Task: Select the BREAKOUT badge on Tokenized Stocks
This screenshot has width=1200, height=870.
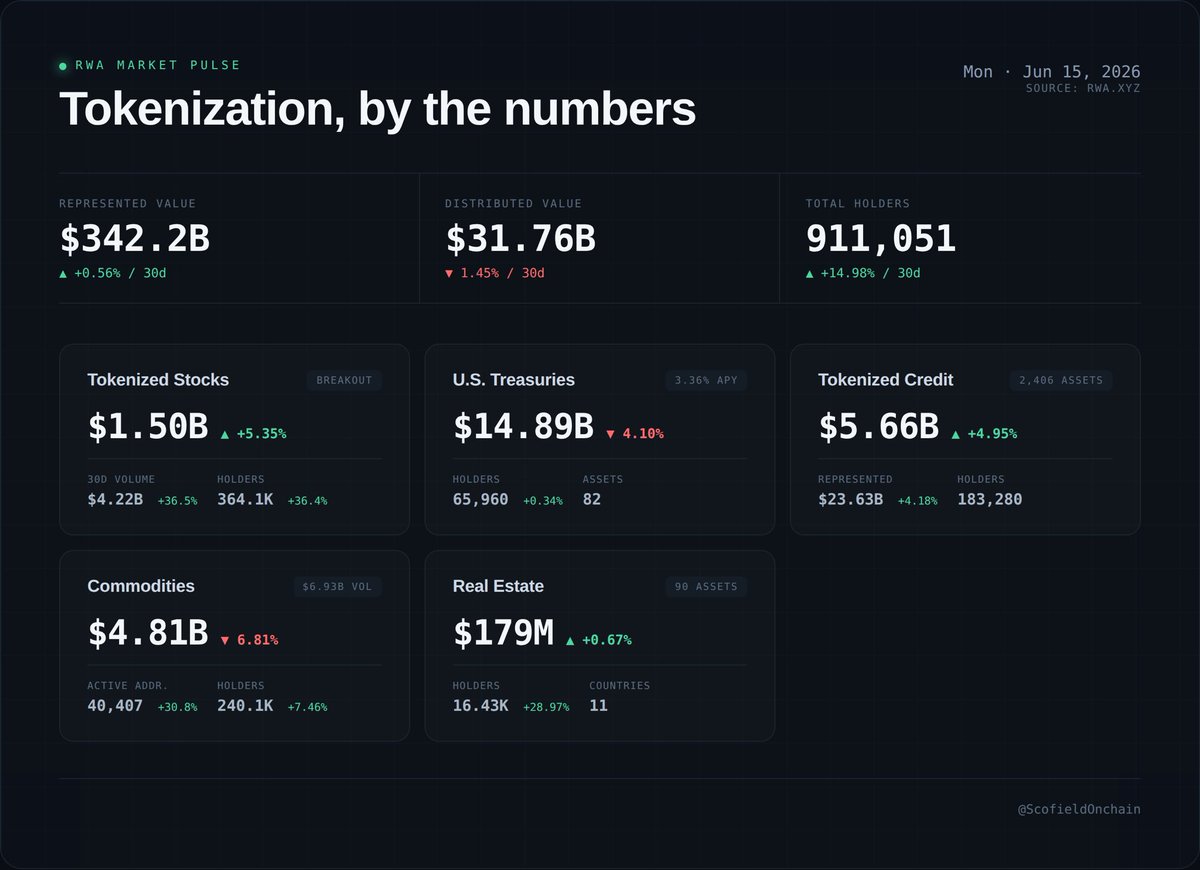Action: (344, 380)
